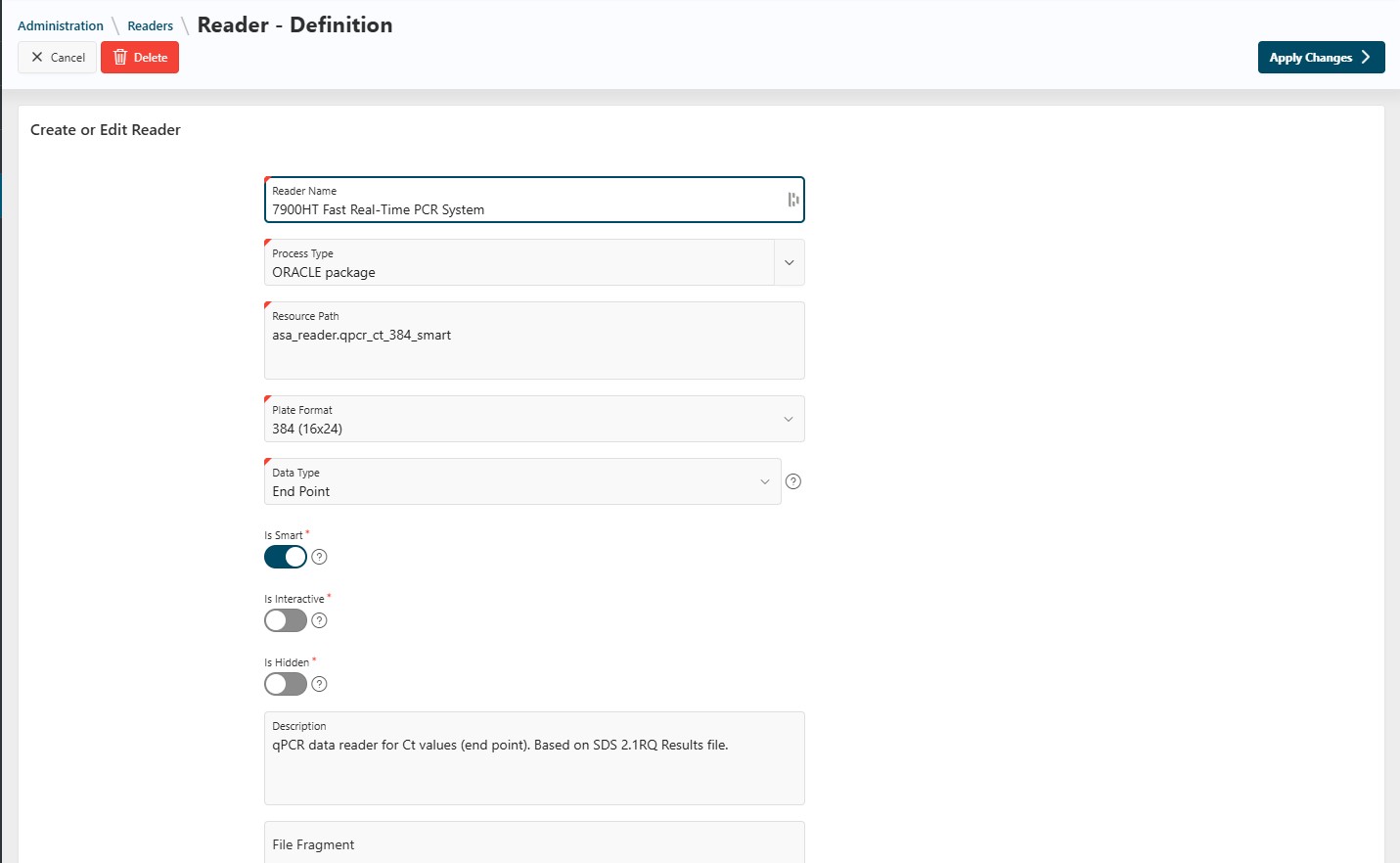This screenshot has width=1400, height=863.
Task: Go to Readers breadcrumb
Action: (151, 26)
